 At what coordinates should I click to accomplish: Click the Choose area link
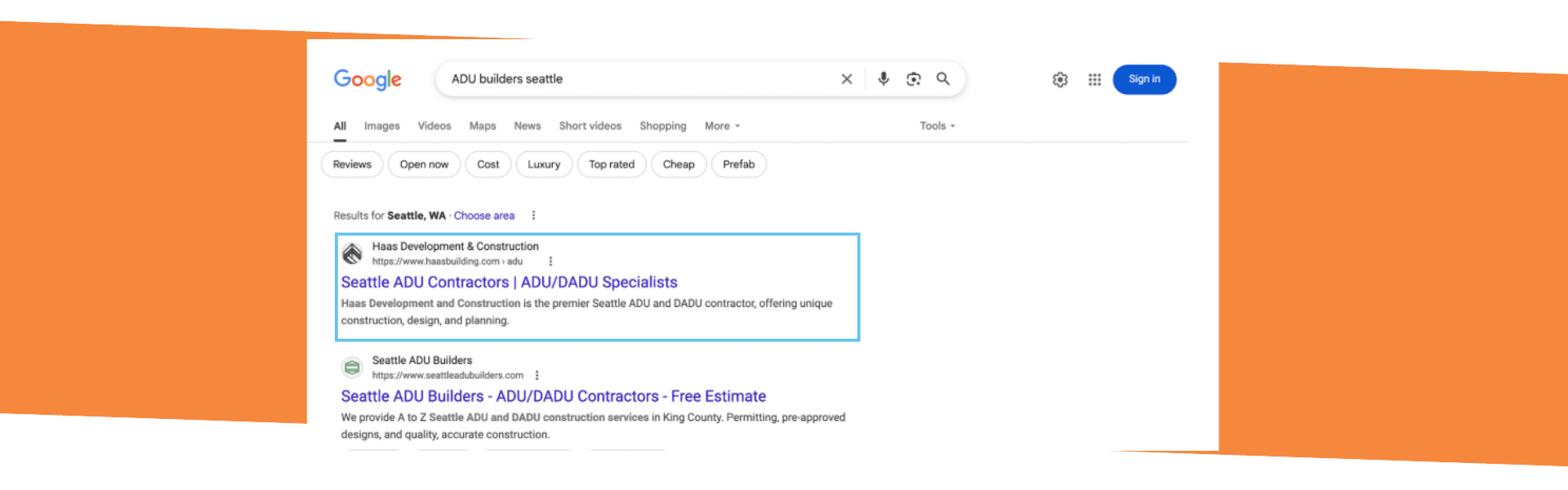484,216
